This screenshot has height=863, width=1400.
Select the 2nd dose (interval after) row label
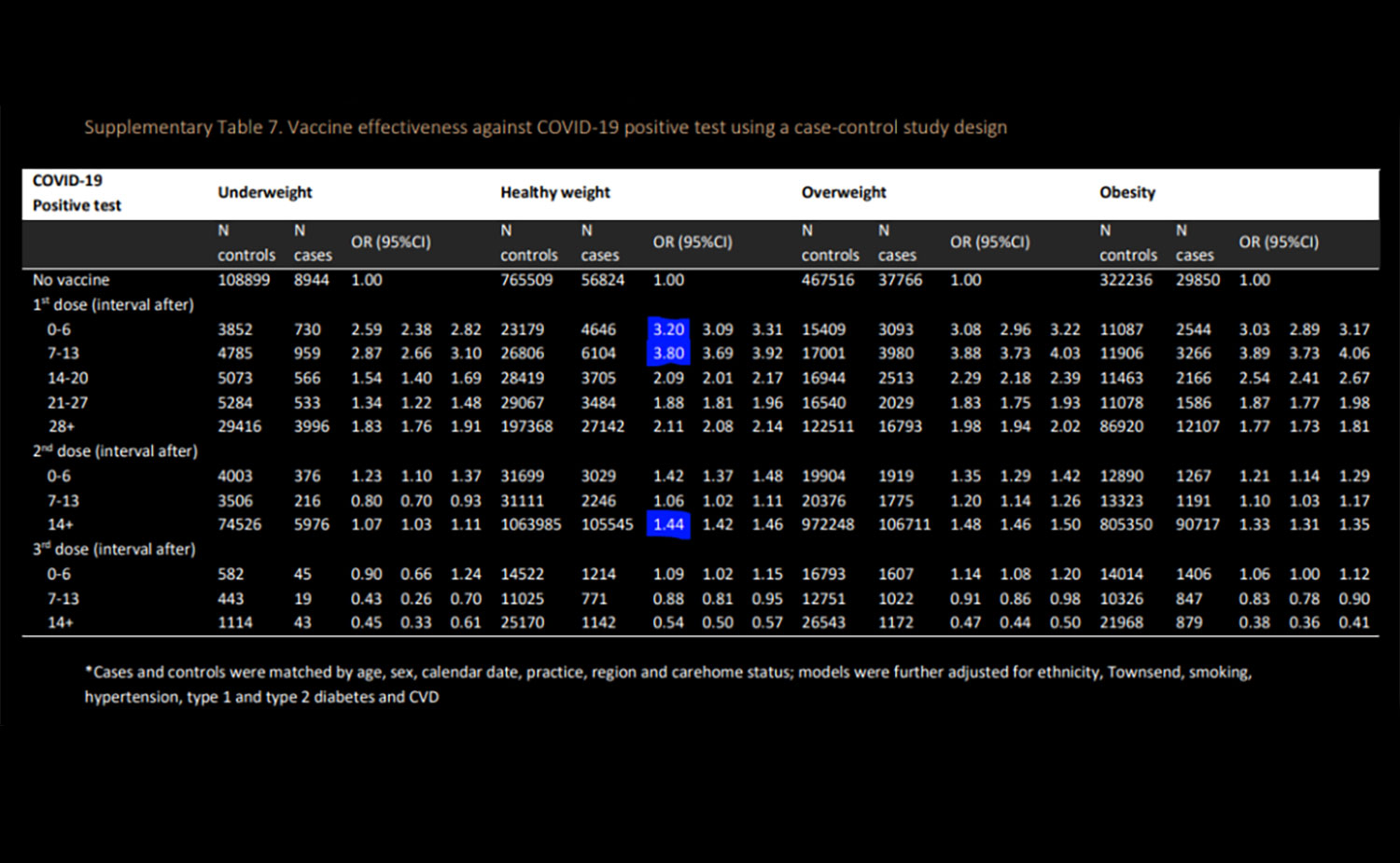click(115, 452)
